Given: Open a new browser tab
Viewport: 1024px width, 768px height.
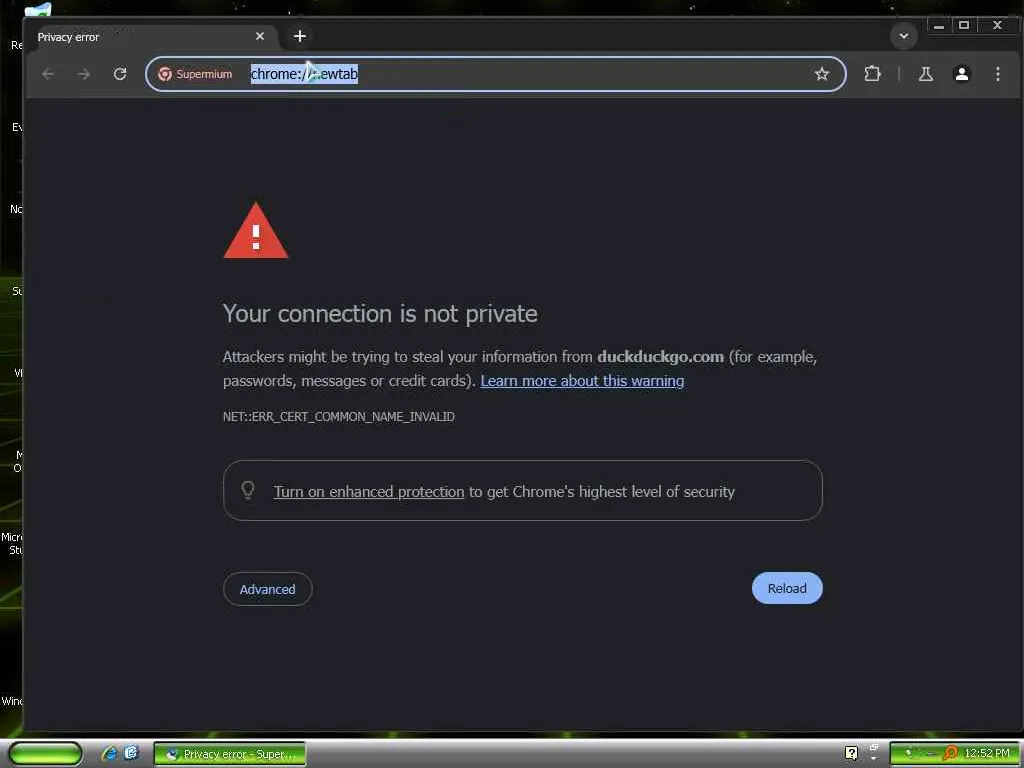Looking at the screenshot, I should (x=300, y=37).
